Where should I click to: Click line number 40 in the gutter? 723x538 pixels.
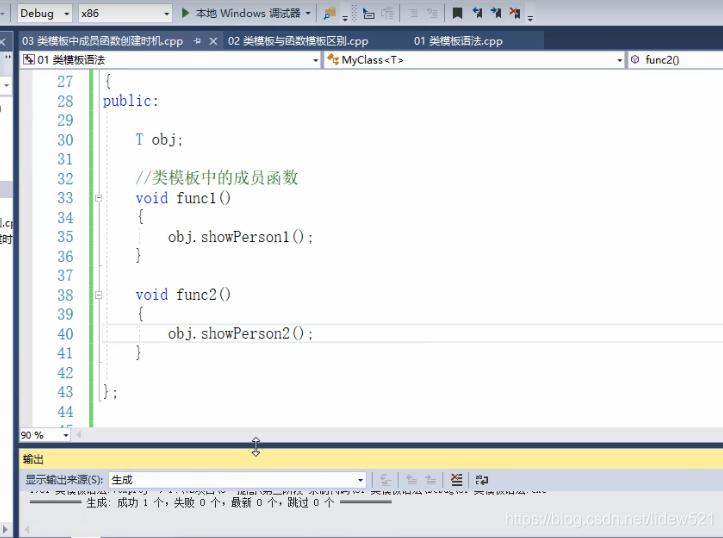point(65,334)
